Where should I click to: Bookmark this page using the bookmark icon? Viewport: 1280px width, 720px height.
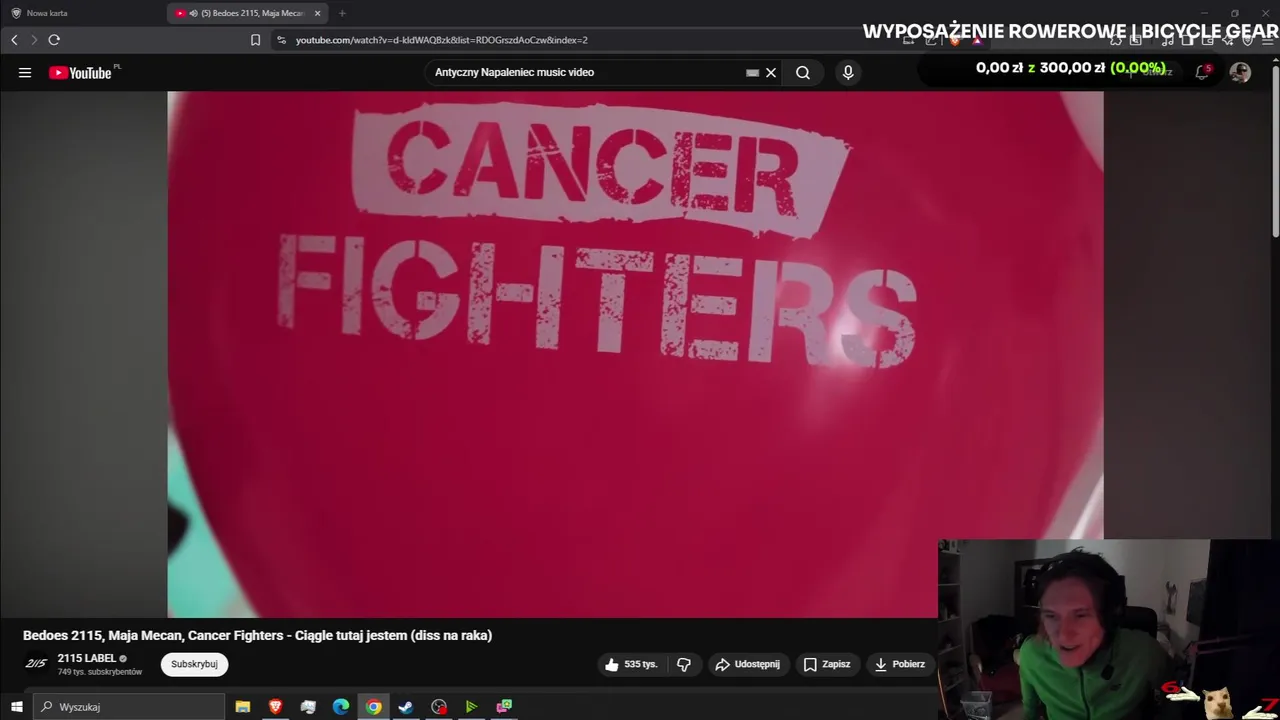tap(255, 40)
